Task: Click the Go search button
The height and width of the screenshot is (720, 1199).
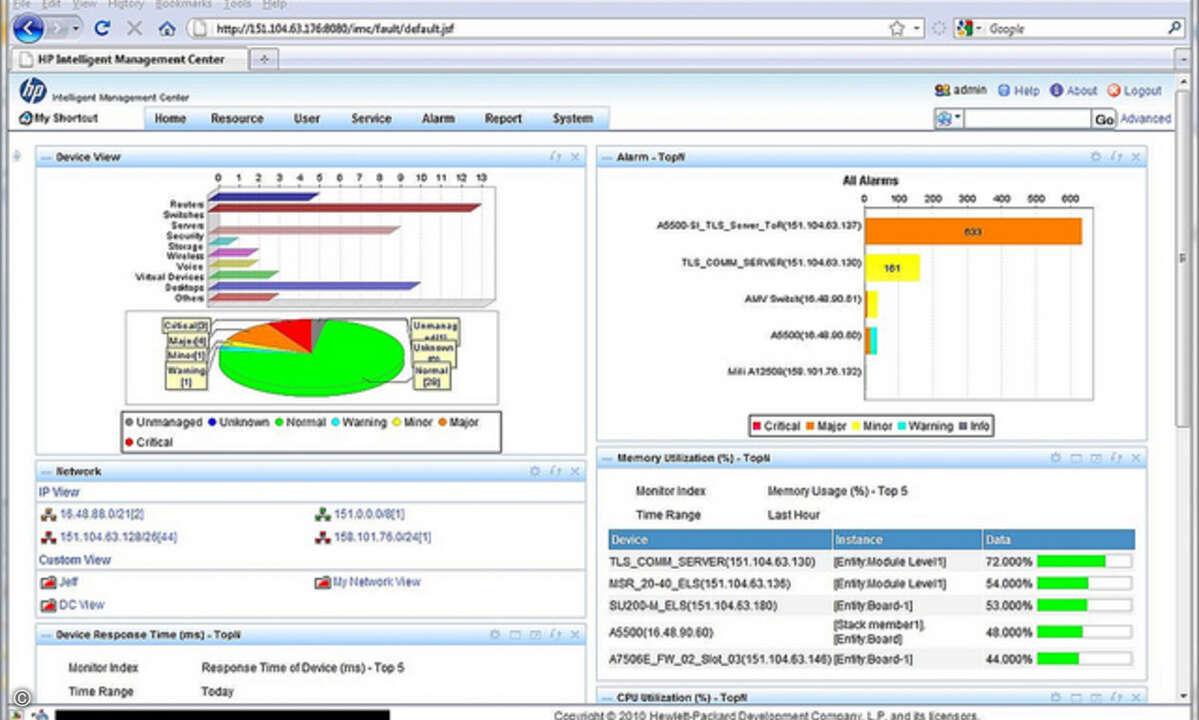Action: click(x=1104, y=119)
